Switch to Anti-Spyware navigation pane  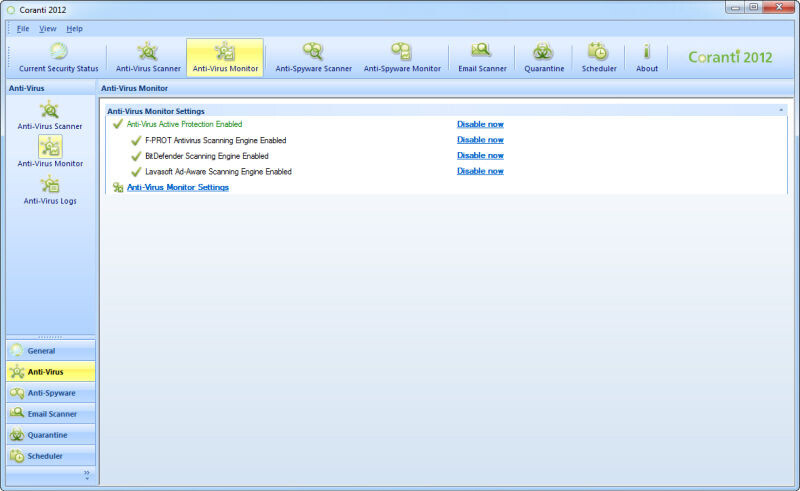coord(51,392)
